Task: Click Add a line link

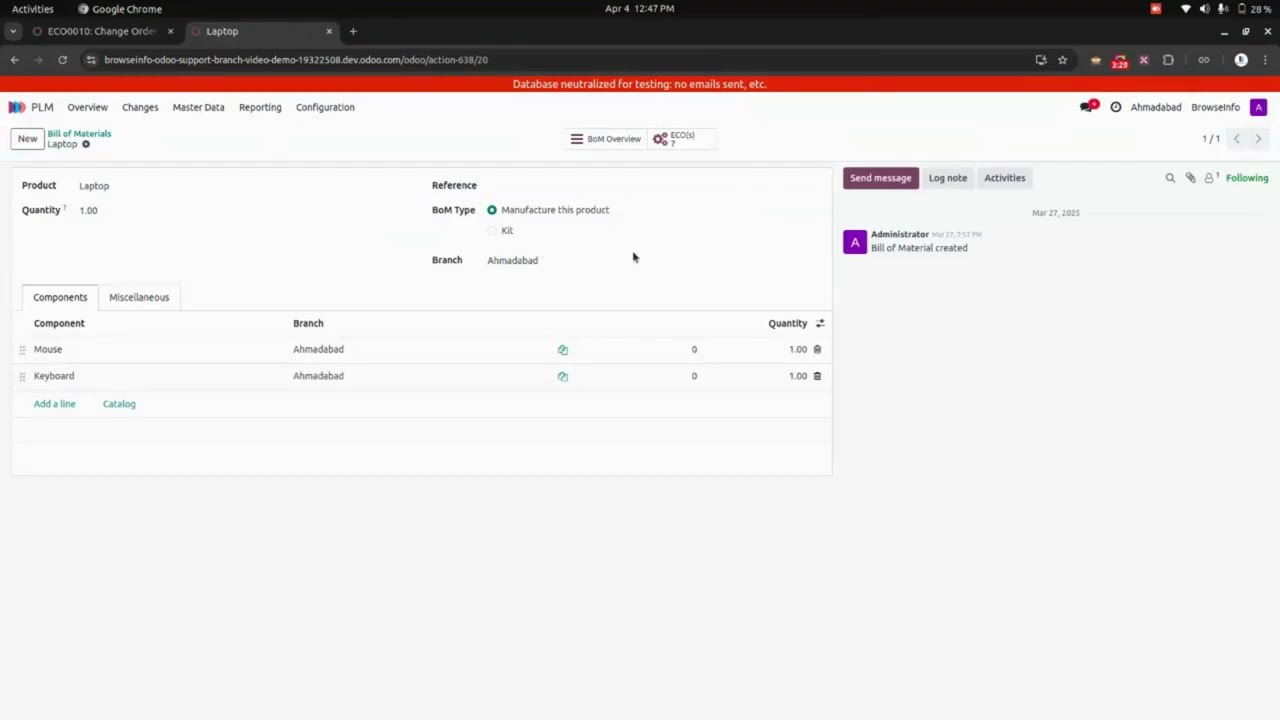Action: pyautogui.click(x=55, y=404)
